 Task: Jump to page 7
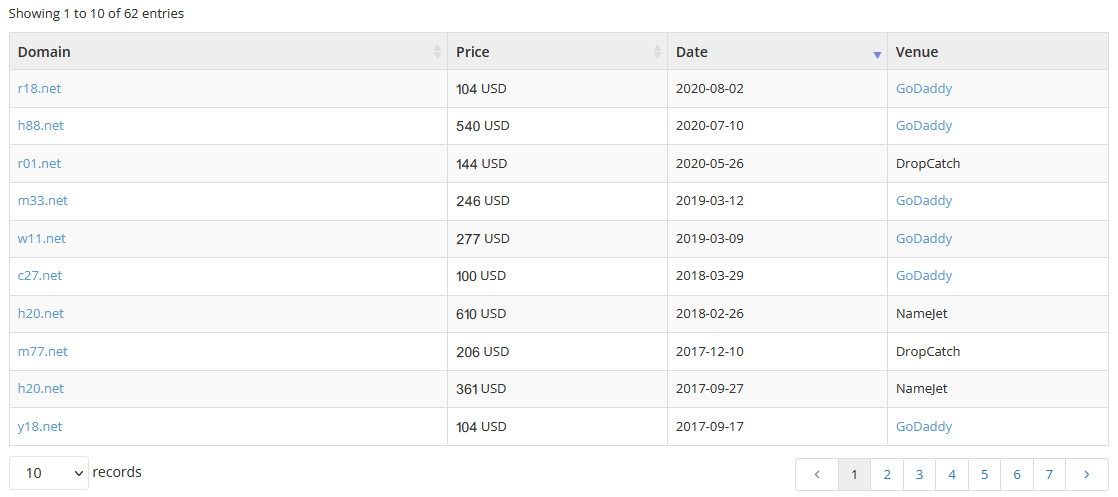tap(1050, 474)
